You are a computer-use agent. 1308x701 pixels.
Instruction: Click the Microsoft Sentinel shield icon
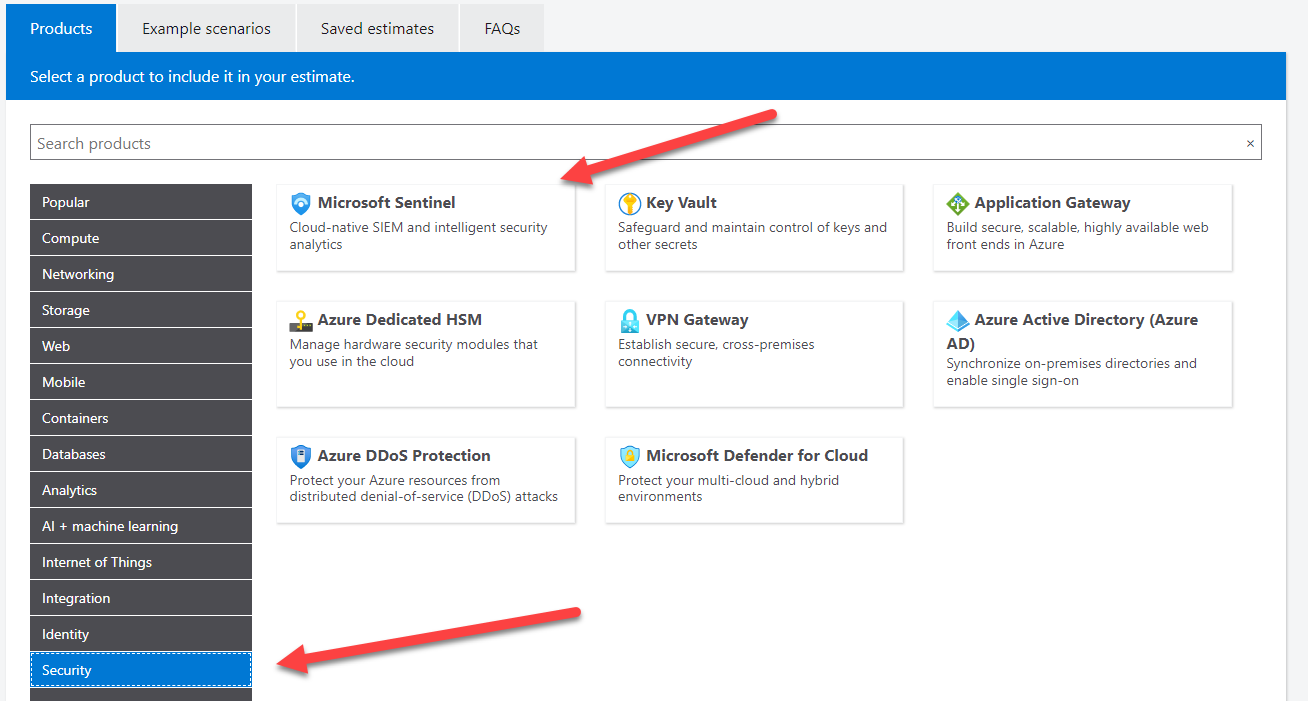(301, 202)
